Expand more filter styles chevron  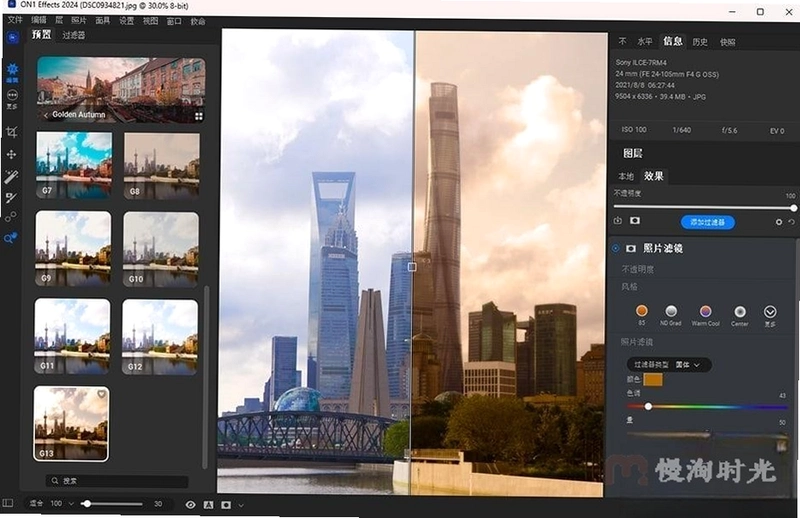pyautogui.click(x=770, y=311)
